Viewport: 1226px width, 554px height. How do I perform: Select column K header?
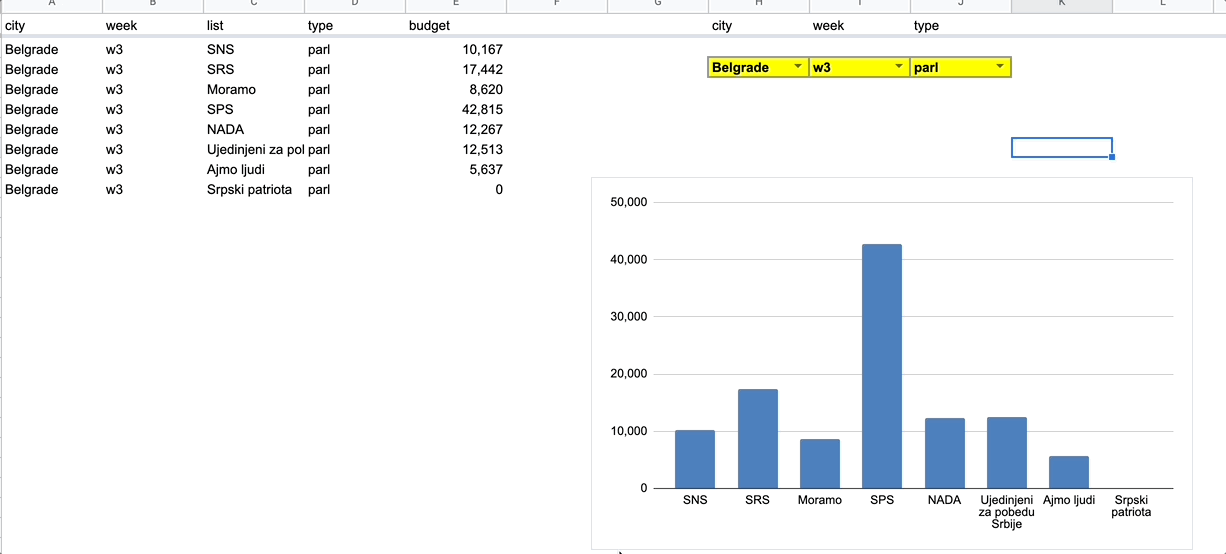(x=1061, y=5)
